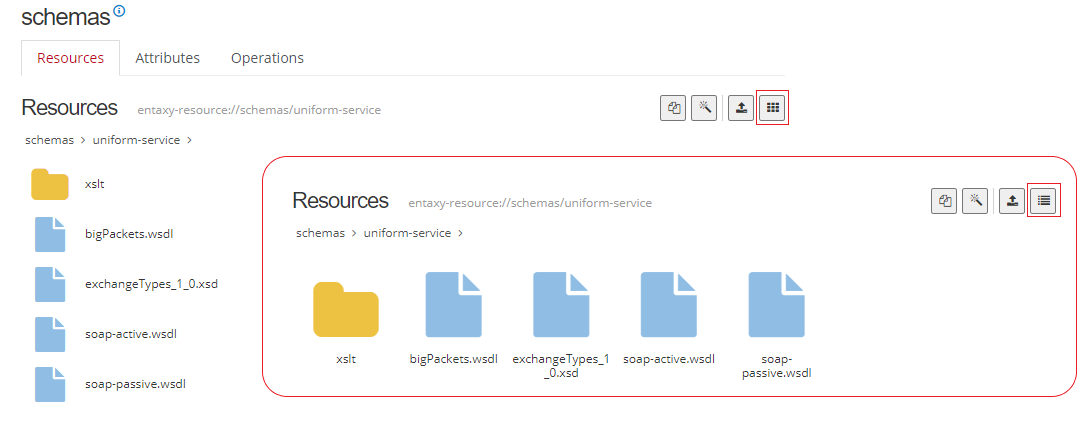Click the info icon beside the schemas title
The height and width of the screenshot is (423, 1082).
click(120, 11)
